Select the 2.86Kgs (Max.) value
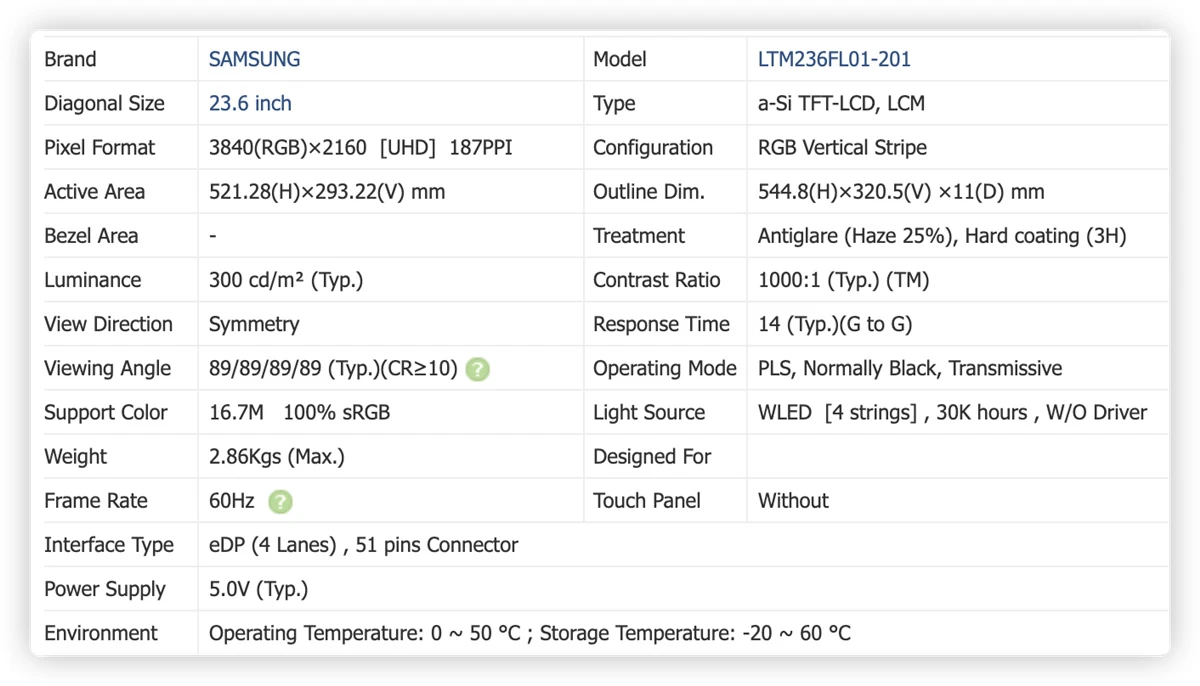This screenshot has width=1200, height=686. [277, 456]
